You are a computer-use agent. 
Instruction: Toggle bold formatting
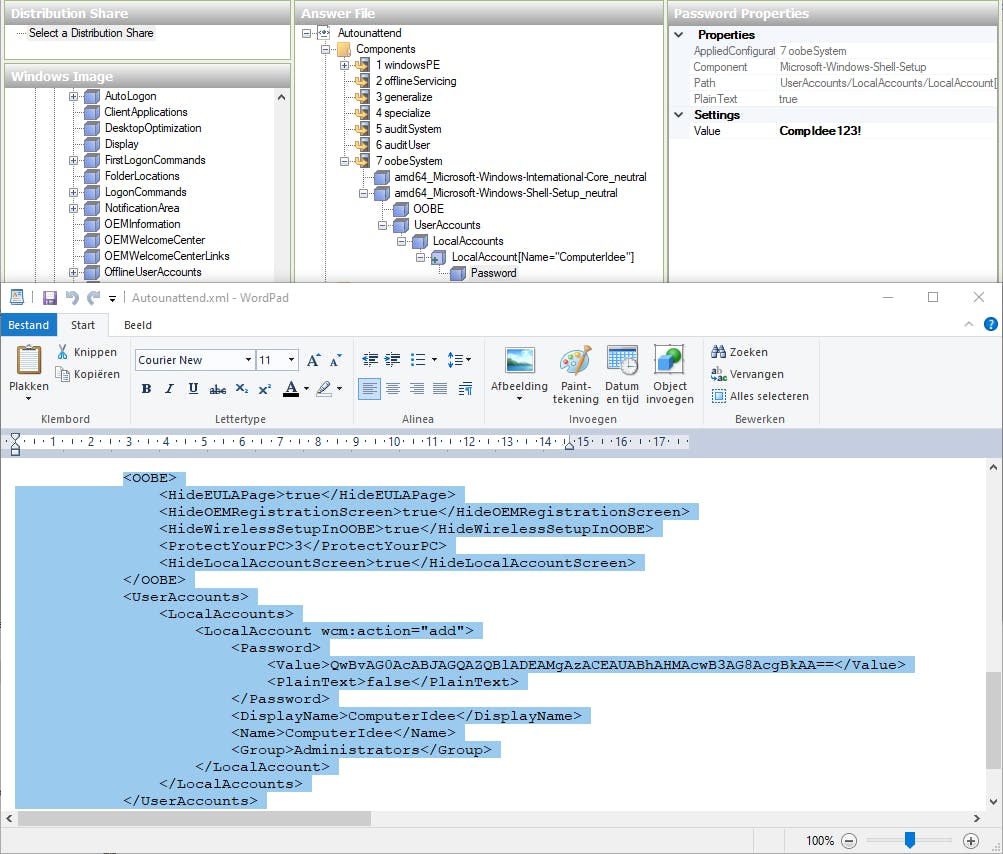click(x=147, y=389)
